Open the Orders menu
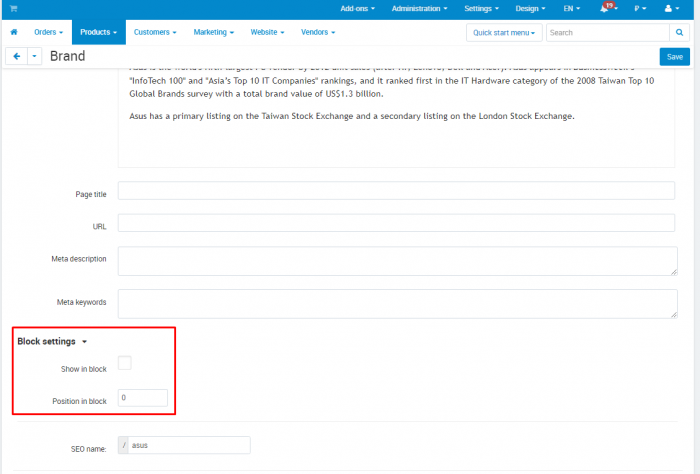Image resolution: width=700 pixels, height=474 pixels. coord(48,32)
